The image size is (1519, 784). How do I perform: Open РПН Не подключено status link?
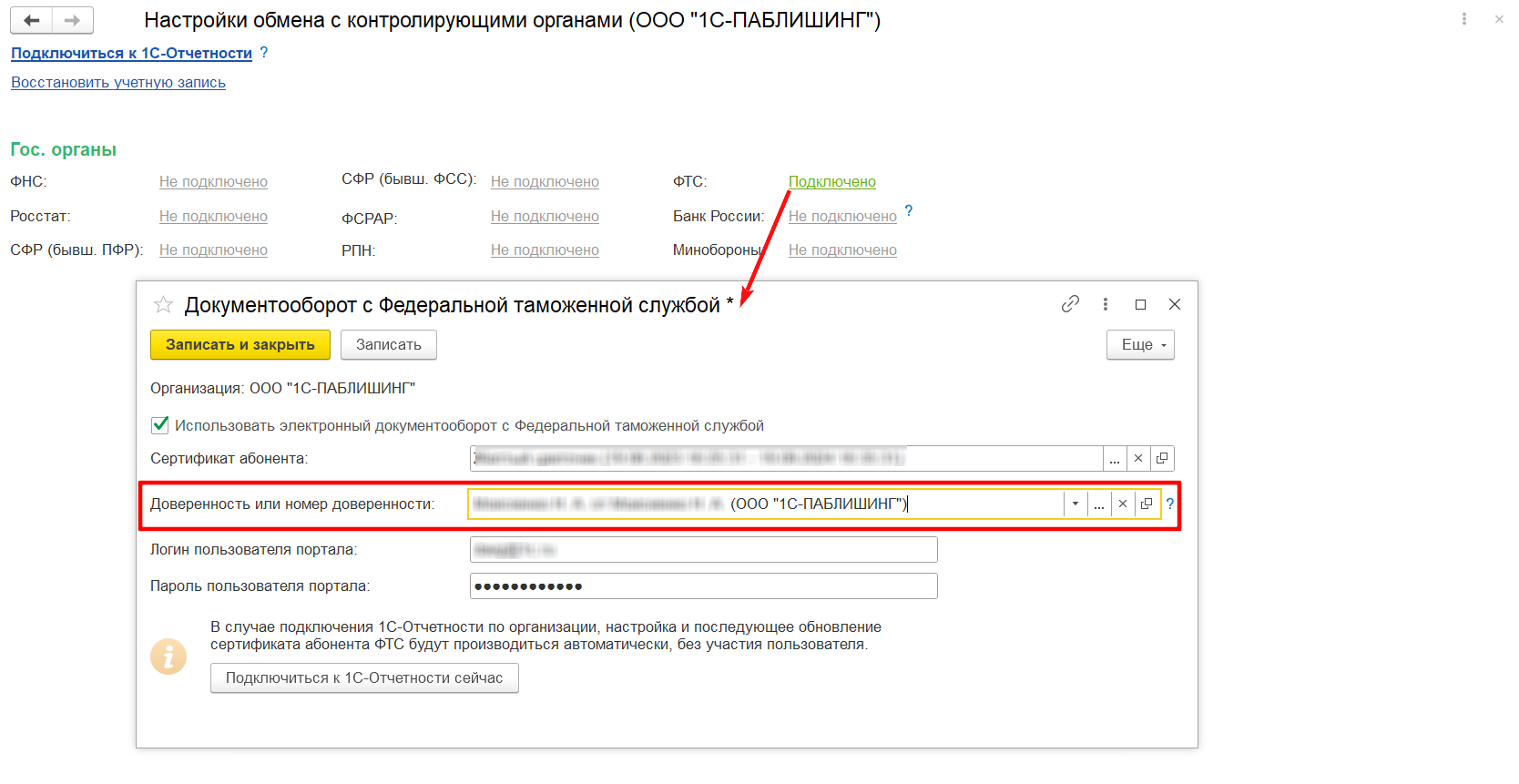[x=545, y=249]
